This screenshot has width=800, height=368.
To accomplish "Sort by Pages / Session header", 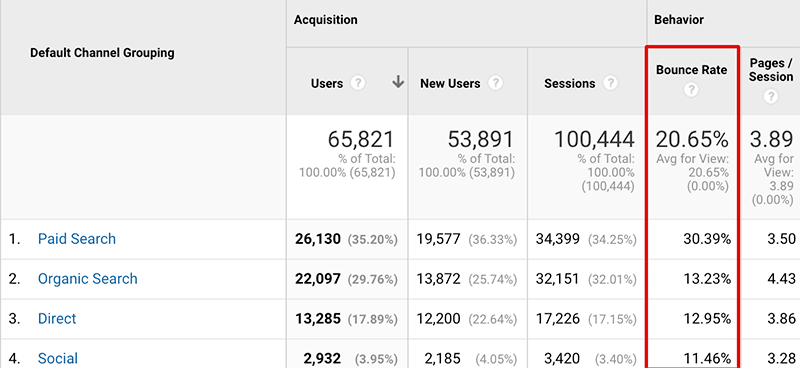I will [771, 70].
